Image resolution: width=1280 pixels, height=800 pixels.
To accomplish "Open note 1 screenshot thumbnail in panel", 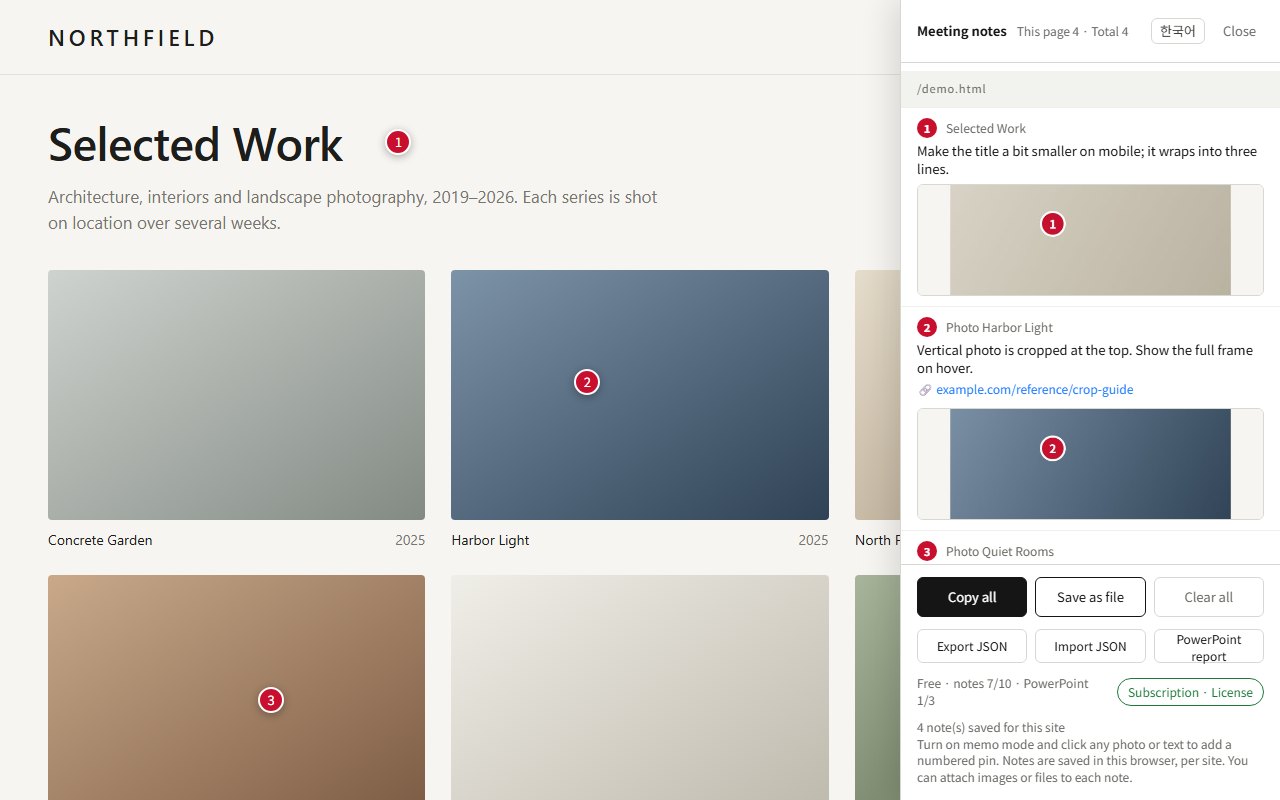I will pyautogui.click(x=1090, y=240).
